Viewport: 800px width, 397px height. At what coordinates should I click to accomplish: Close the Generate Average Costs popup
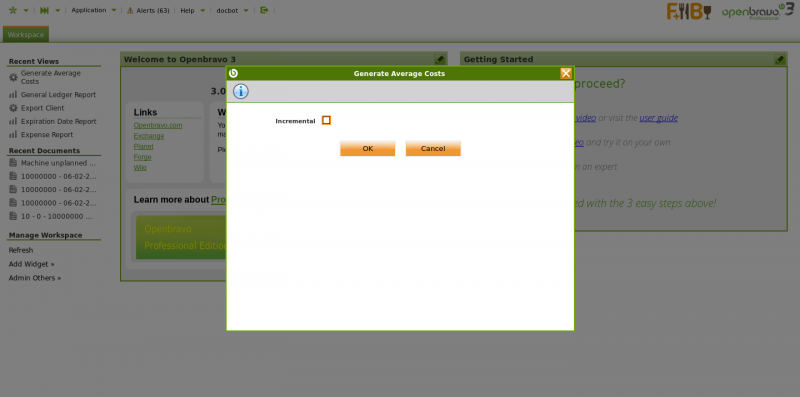(x=566, y=73)
